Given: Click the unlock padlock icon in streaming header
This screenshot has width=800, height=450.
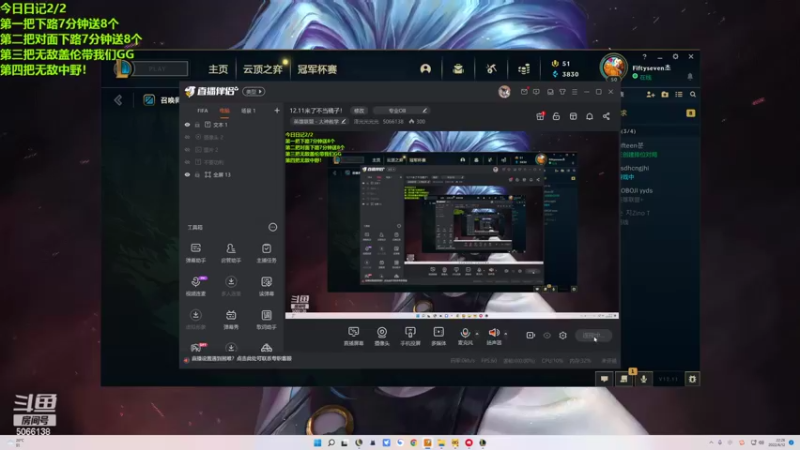Looking at the screenshot, I should pyautogui.click(x=556, y=116).
